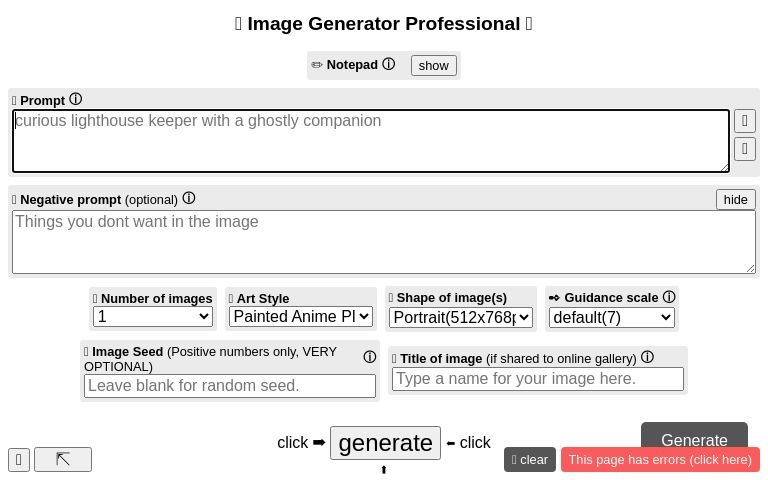Viewport: 768px width, 480px height.
Task: Open the Art Style dropdown
Action: pos(300,316)
